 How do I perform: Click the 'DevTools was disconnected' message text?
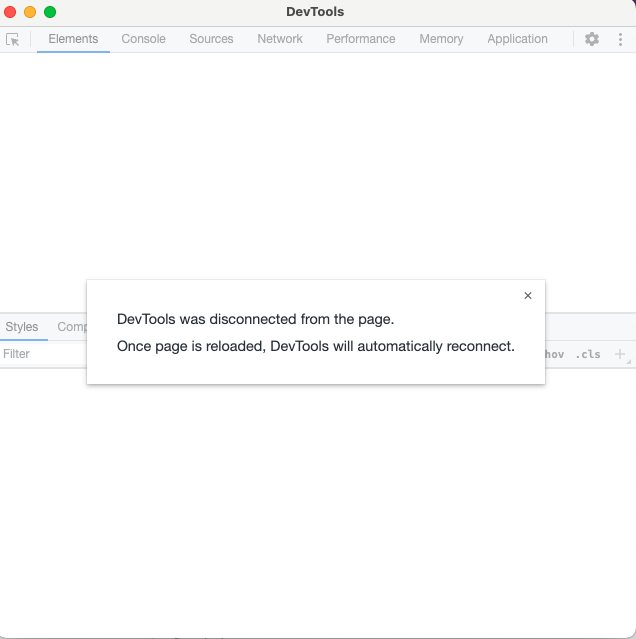pos(255,319)
